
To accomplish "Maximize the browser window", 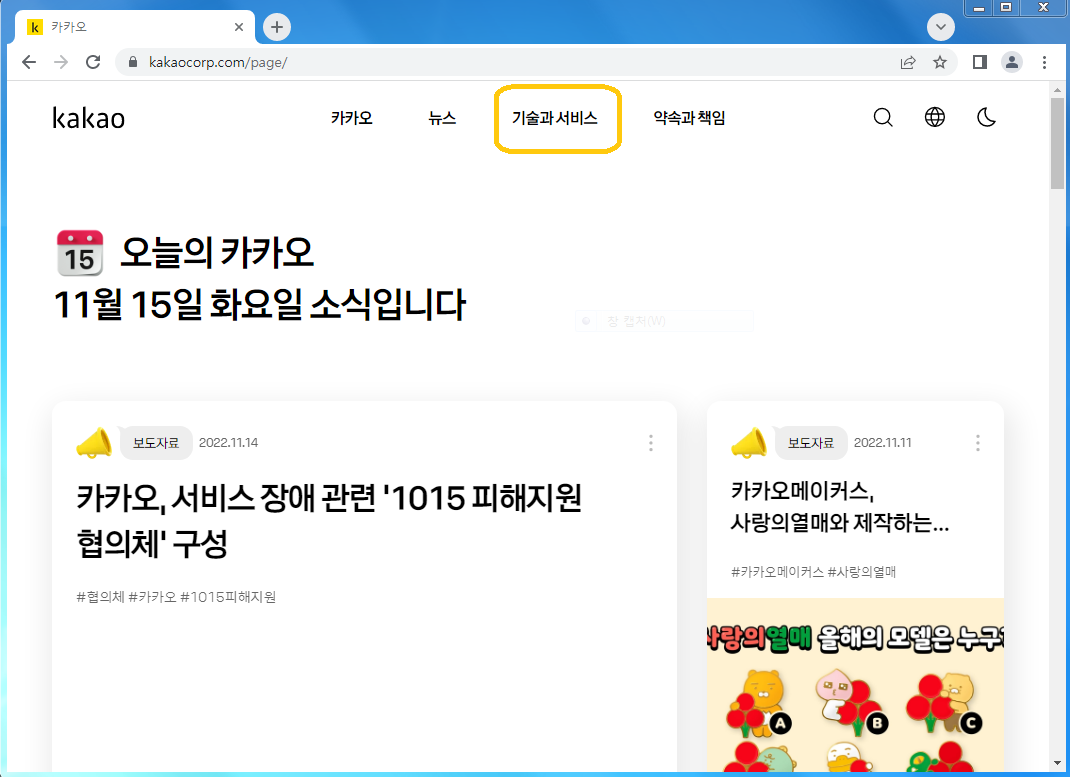I will coord(1006,8).
